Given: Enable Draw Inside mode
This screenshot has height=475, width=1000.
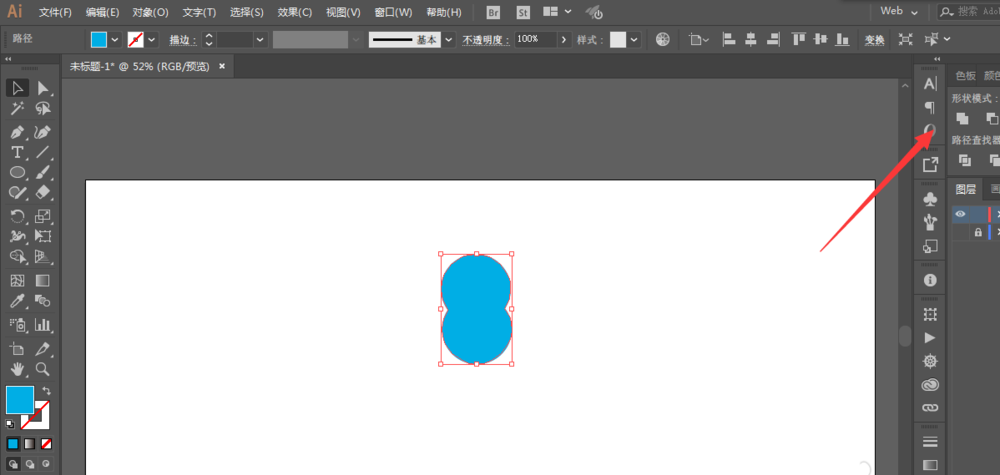Looking at the screenshot, I should (47, 465).
